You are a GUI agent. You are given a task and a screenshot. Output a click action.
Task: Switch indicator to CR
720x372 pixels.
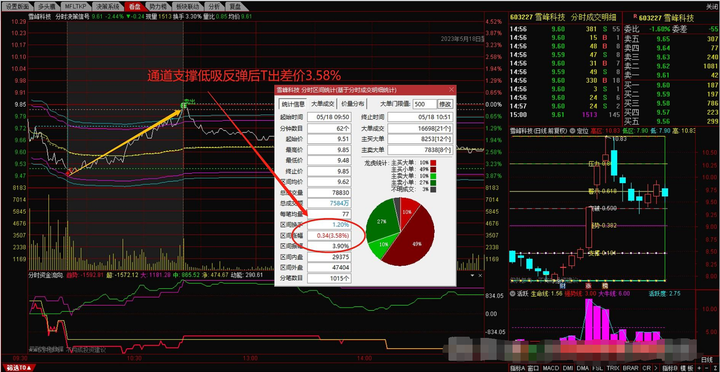[x=646, y=368]
